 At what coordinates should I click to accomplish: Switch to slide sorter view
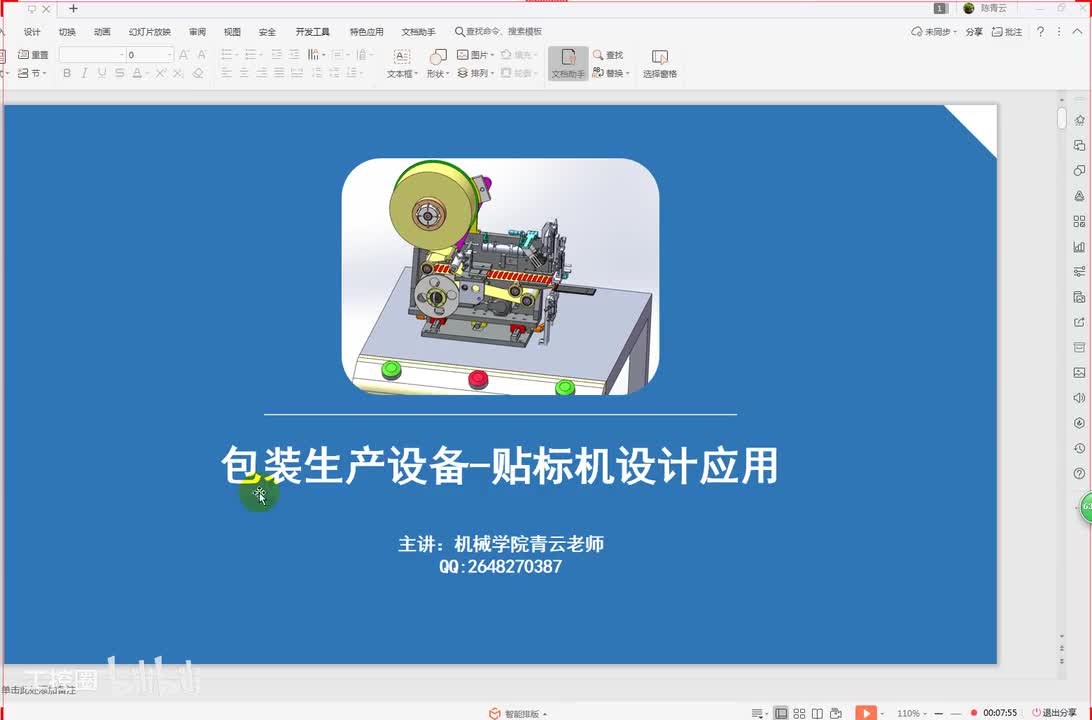[800, 714]
